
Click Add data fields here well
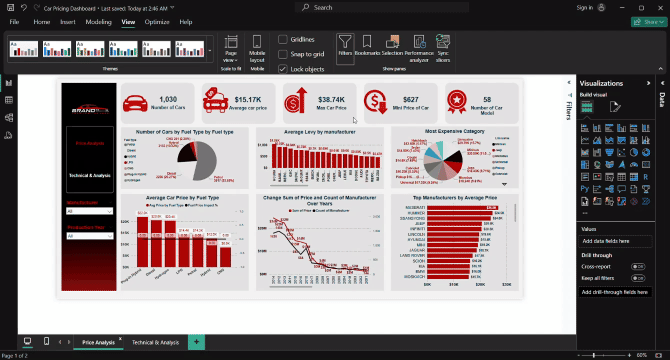pos(616,241)
